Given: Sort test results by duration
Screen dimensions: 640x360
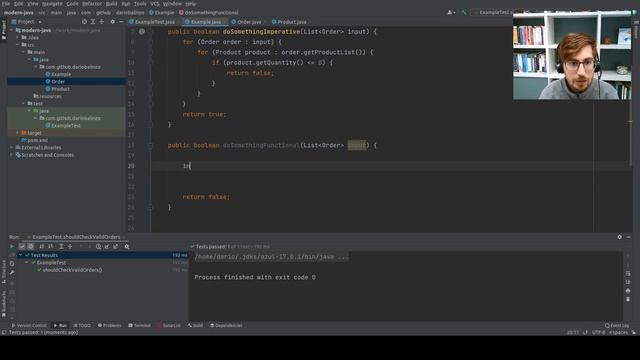Looking at the screenshot, I should coord(51,247).
